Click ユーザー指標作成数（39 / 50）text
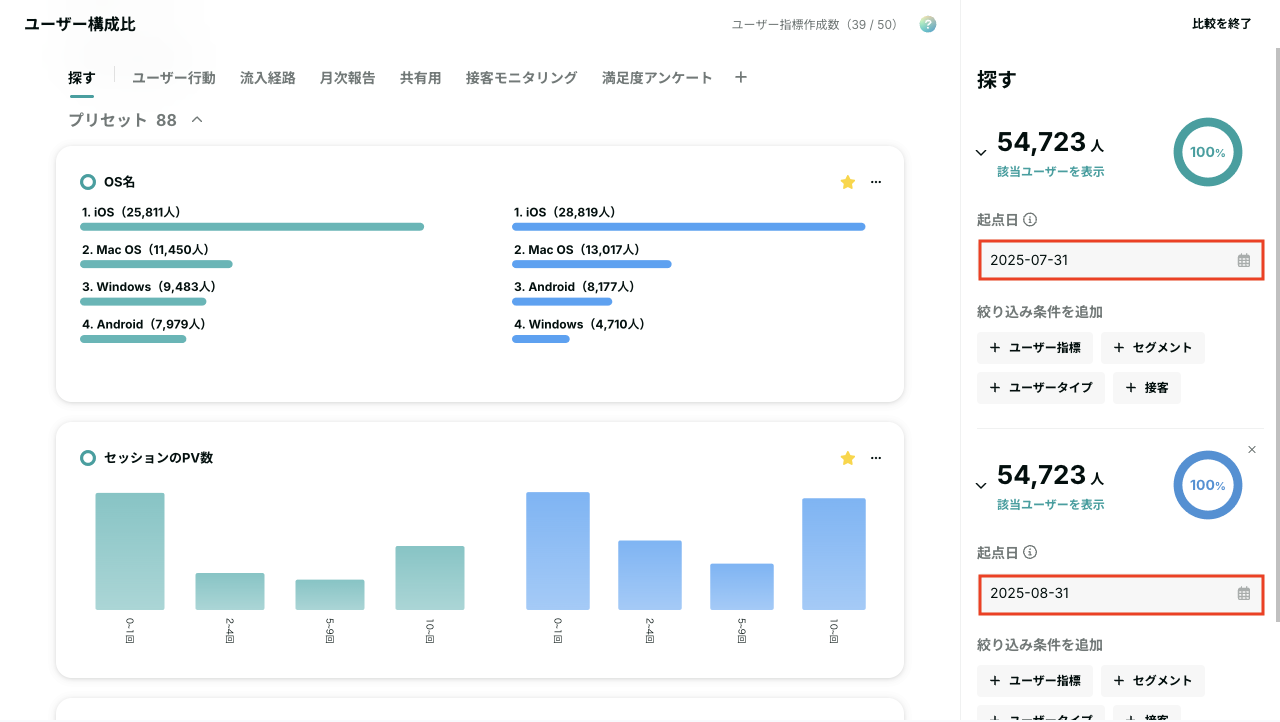Image resolution: width=1280 pixels, height=722 pixels. click(815, 24)
